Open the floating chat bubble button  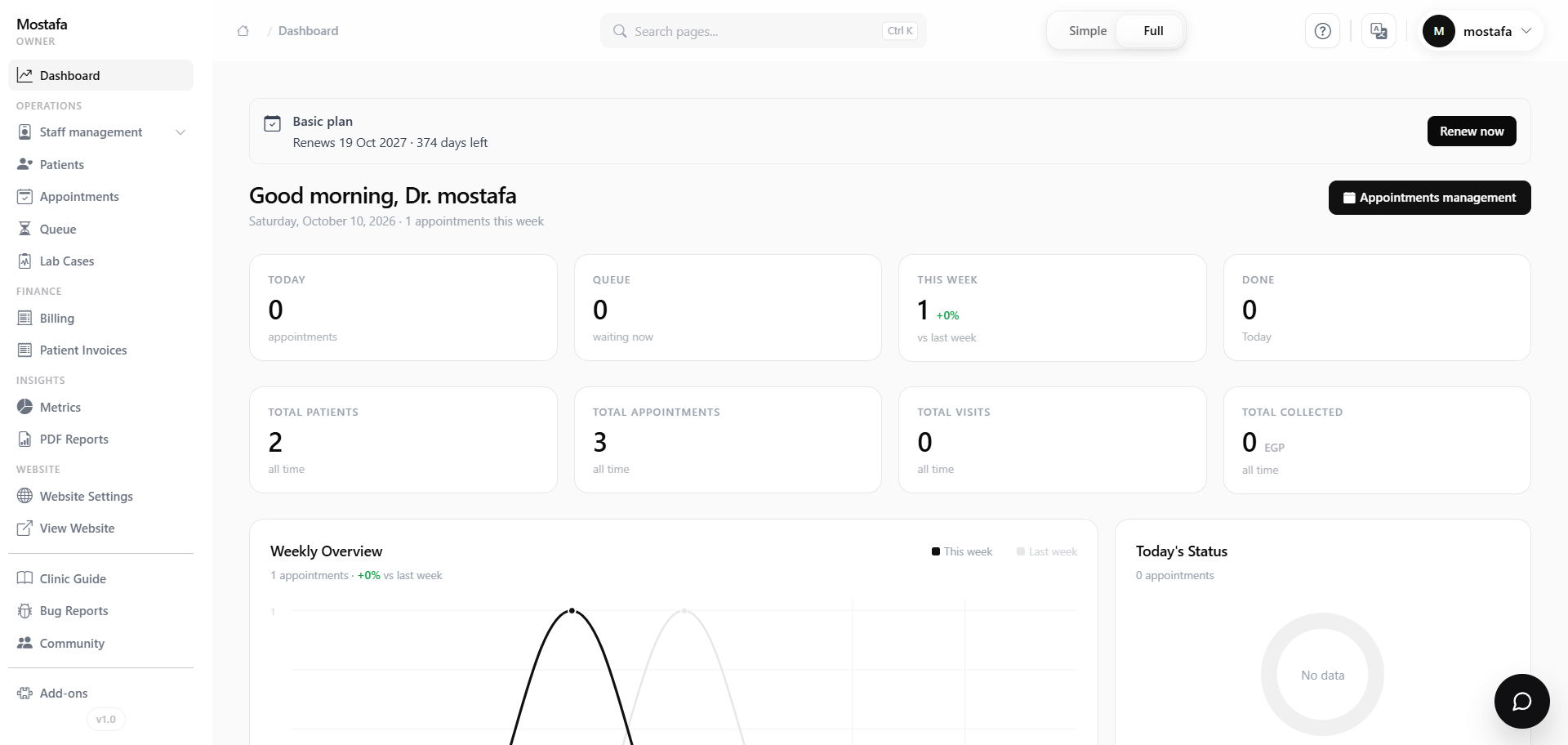click(x=1521, y=701)
